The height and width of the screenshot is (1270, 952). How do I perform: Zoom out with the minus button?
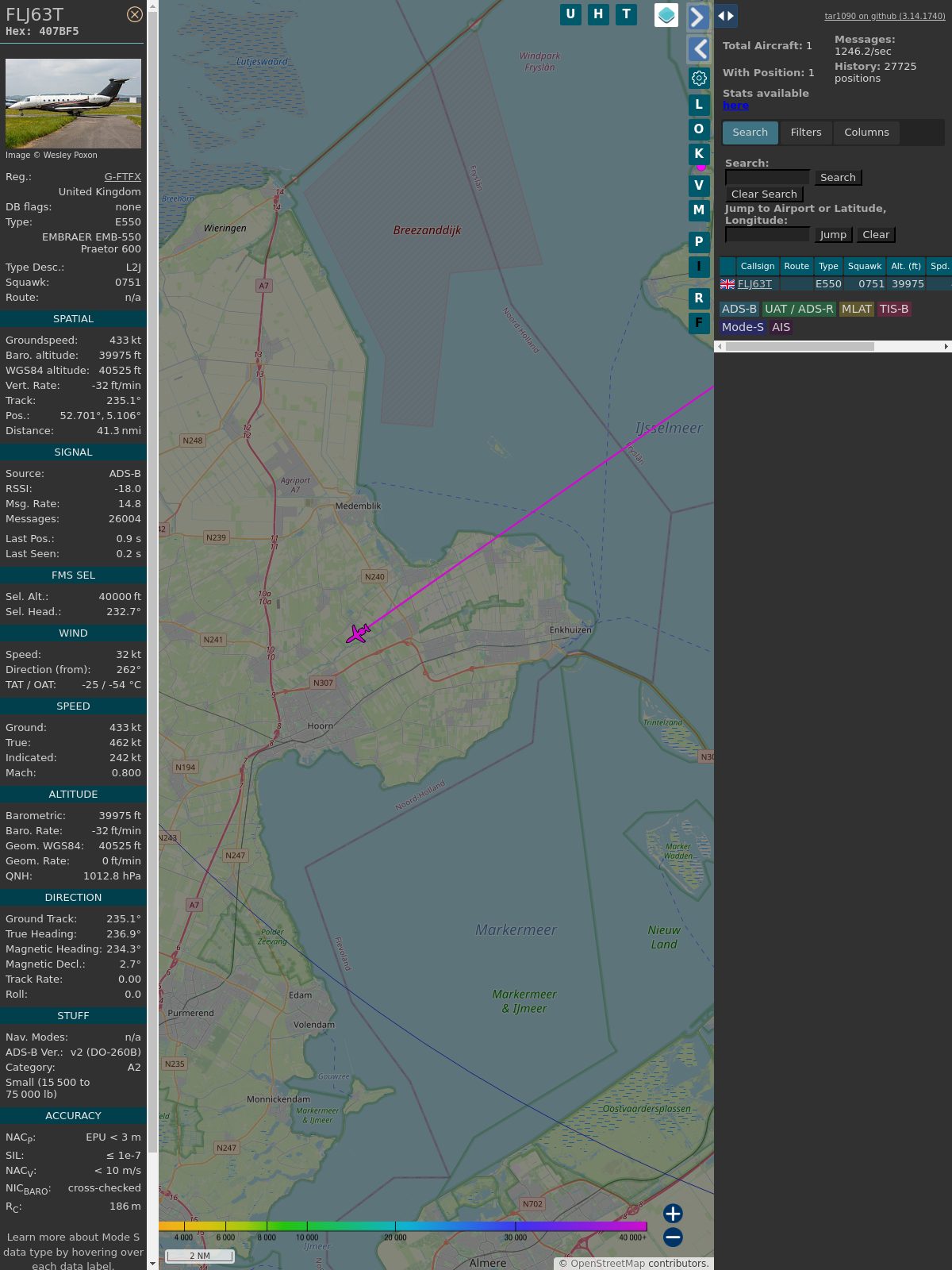point(673,1237)
